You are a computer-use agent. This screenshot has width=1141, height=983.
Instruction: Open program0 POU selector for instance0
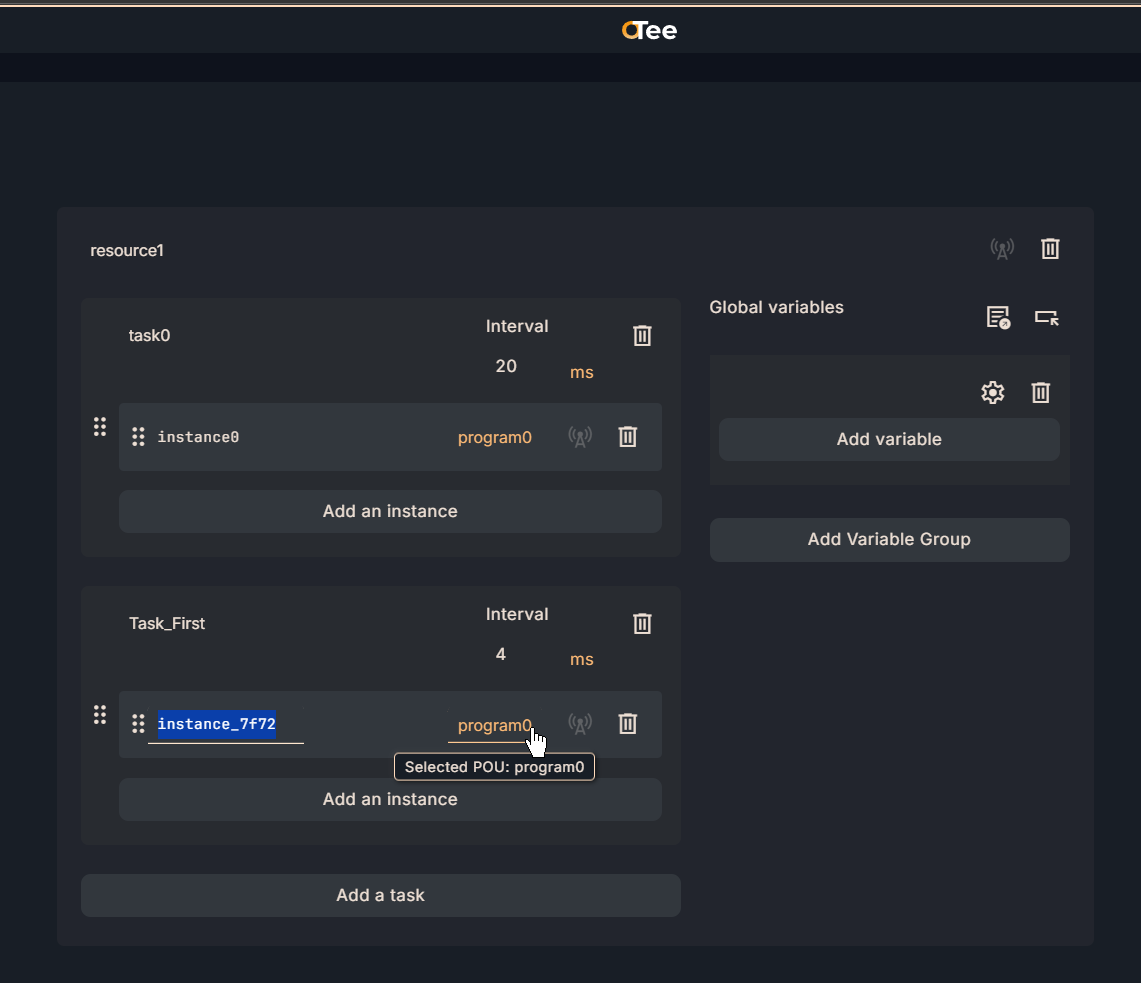pyautogui.click(x=494, y=437)
